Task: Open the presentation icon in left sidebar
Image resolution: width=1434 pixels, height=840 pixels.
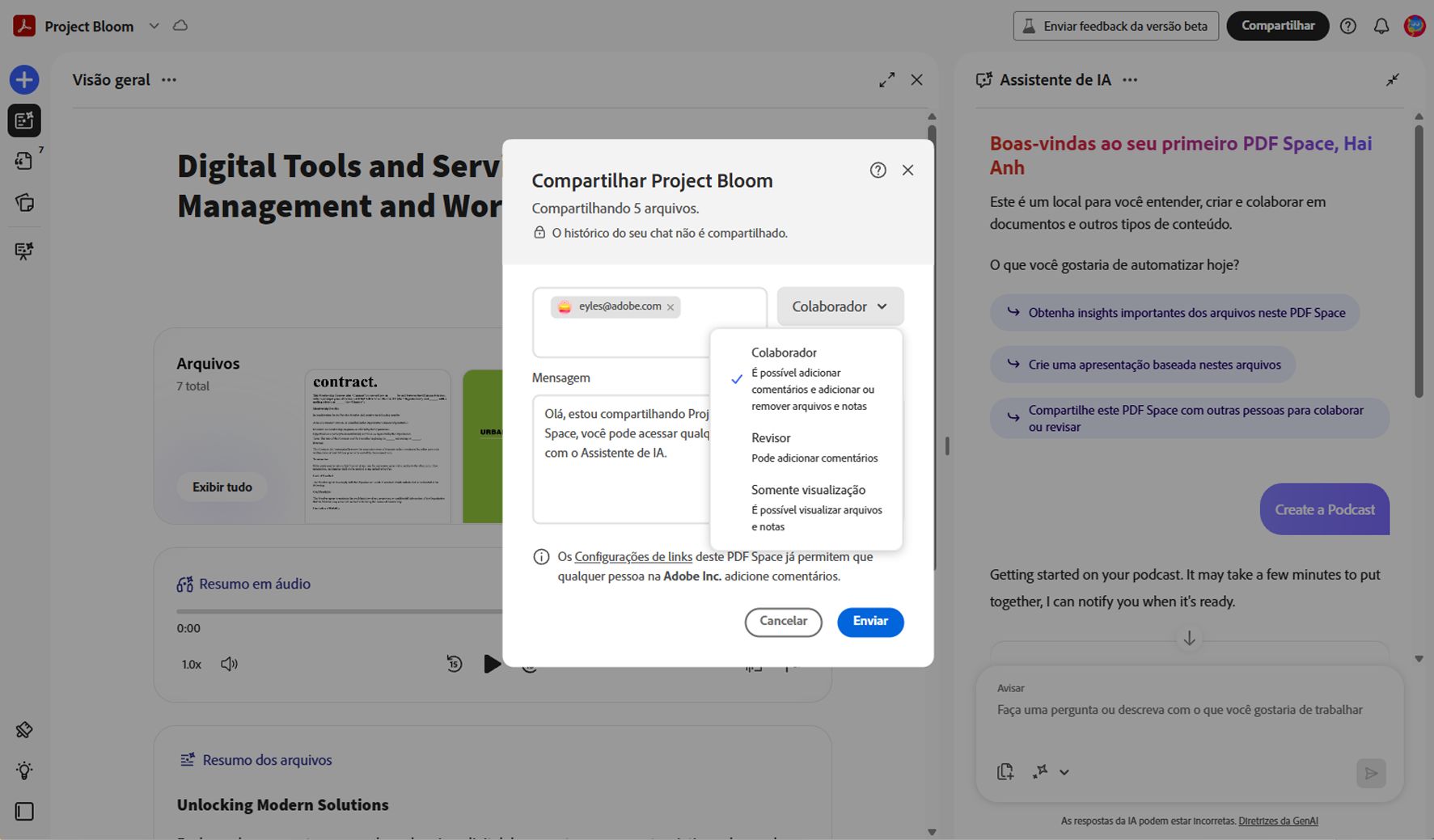Action: click(x=24, y=251)
